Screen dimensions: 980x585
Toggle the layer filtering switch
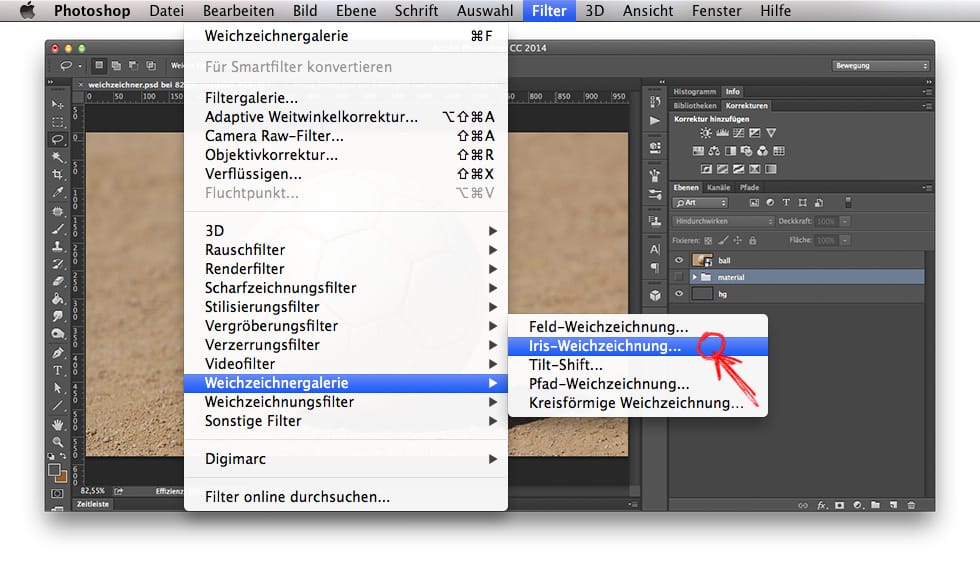[848, 202]
